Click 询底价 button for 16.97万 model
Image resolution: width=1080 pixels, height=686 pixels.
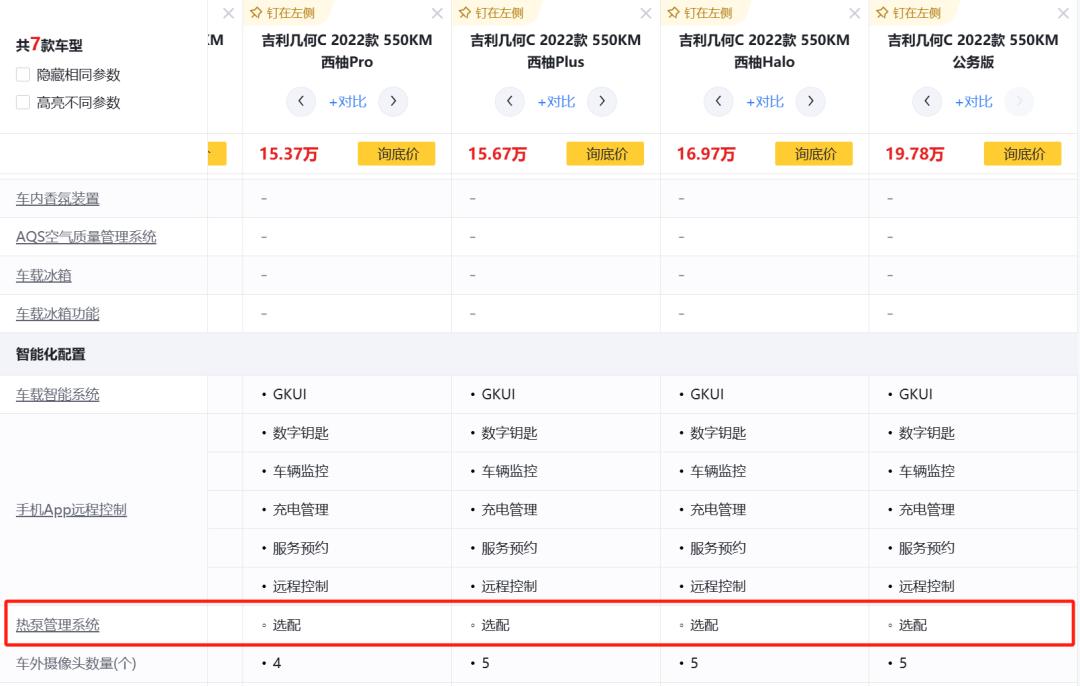click(813, 154)
